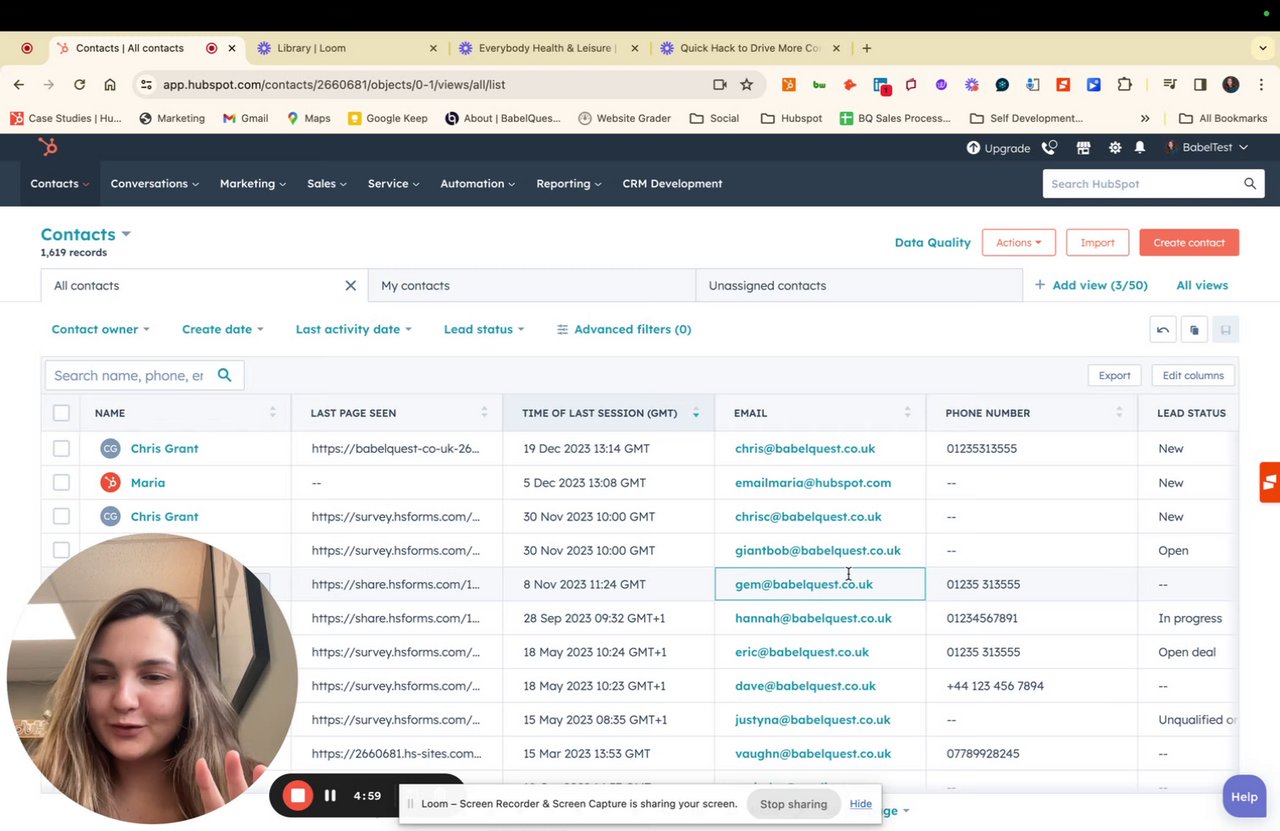Viewport: 1280px width, 831px height.
Task: Click Stop sharing in the Loom bar
Action: [793, 804]
